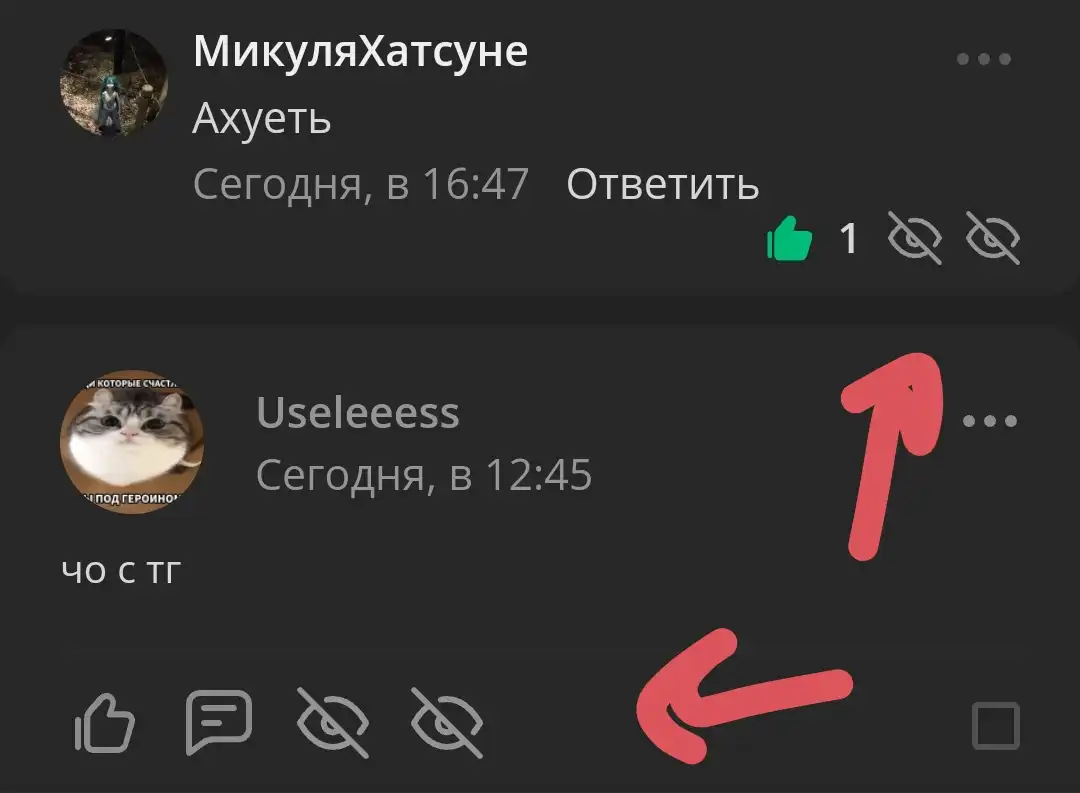
Task: Tick the empty square checkbox on the post
Action: 996,725
